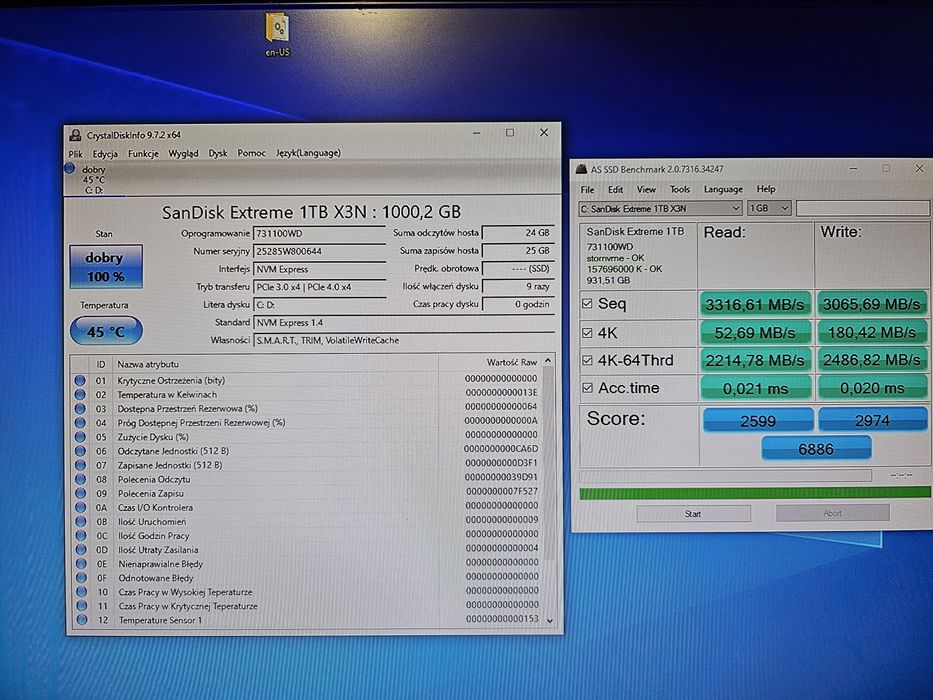Toggle the Acc.time test checkbox
This screenshot has width=933, height=700.
[587, 388]
